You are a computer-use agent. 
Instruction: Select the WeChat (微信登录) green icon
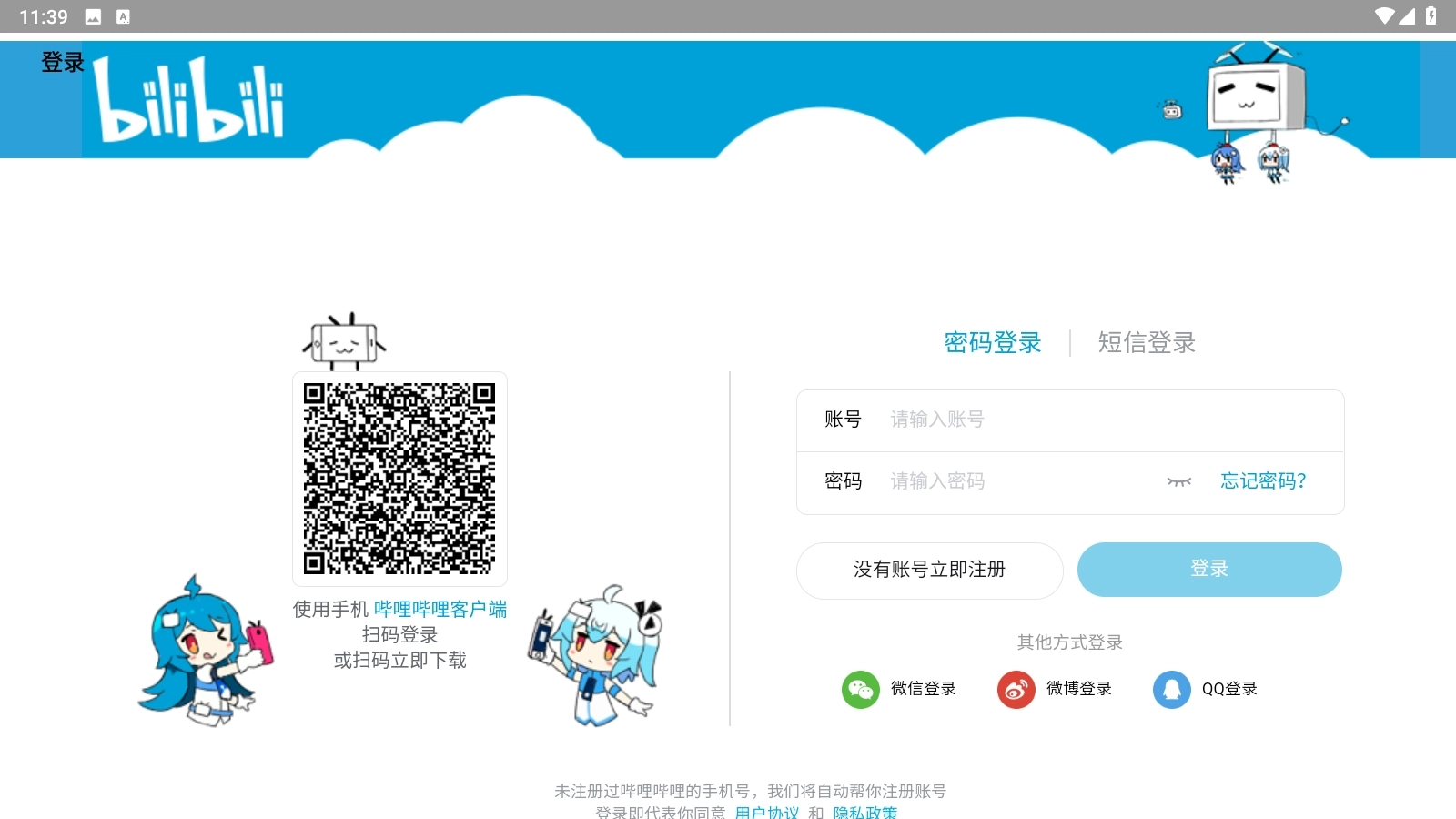(x=859, y=690)
